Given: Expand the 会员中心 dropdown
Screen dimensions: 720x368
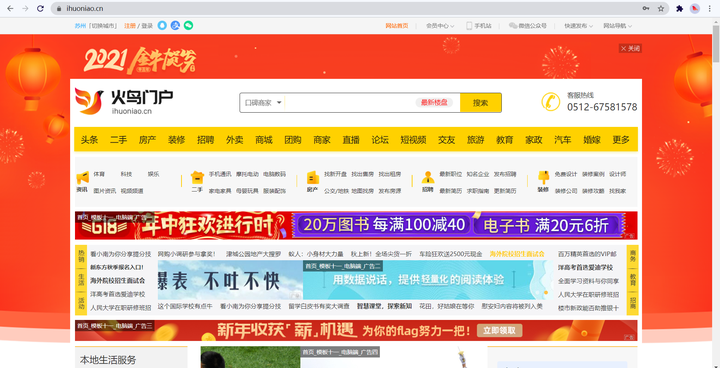Looking at the screenshot, I should 440,26.
